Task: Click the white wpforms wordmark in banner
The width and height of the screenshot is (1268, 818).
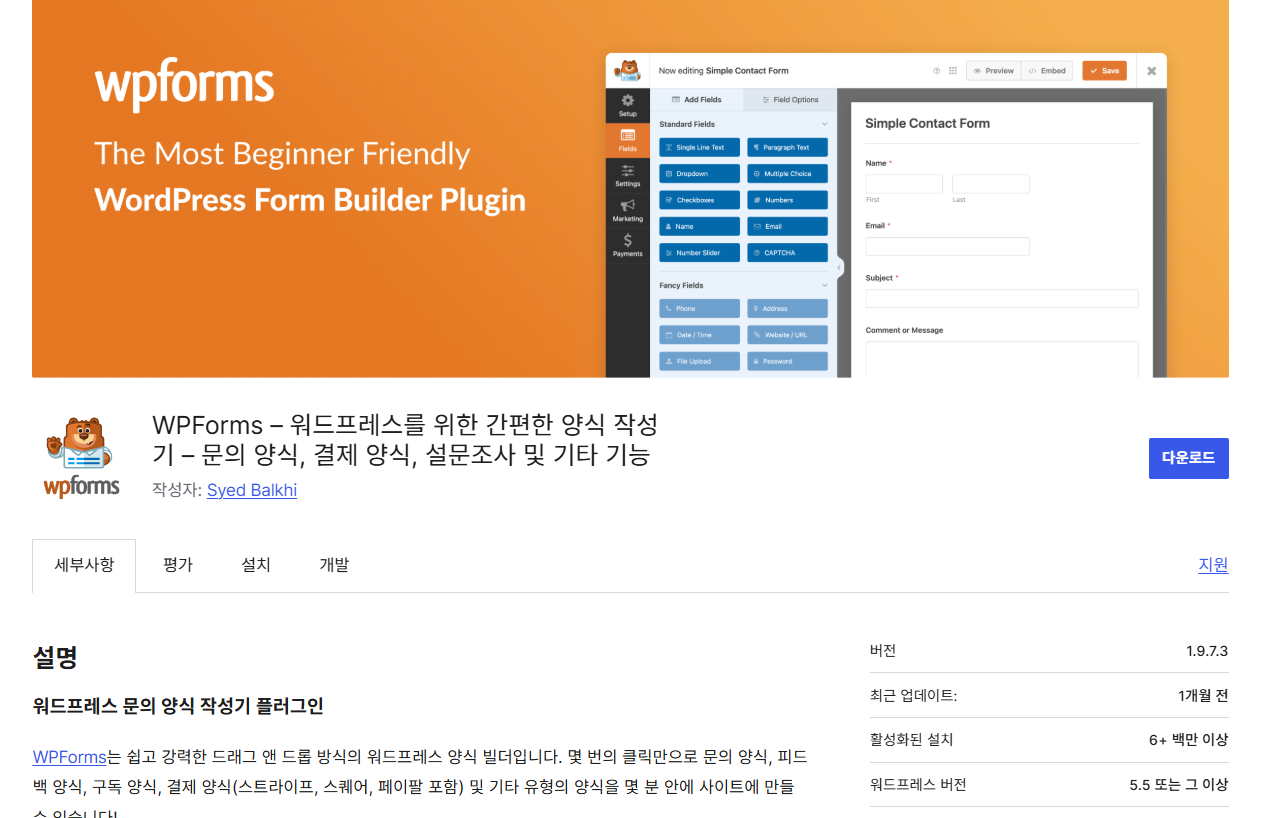Action: coord(184,85)
